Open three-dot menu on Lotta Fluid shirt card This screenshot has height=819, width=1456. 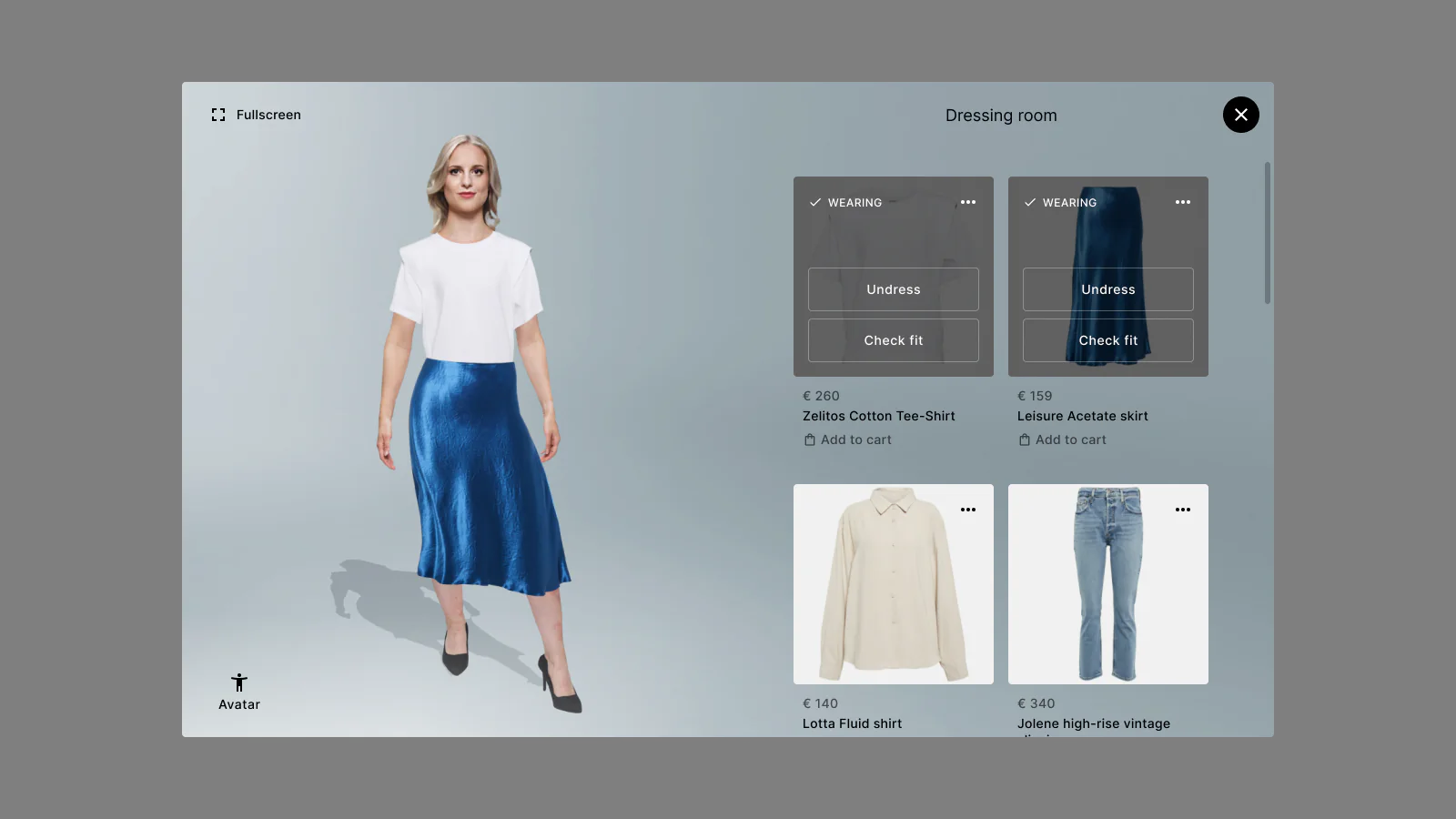(967, 510)
